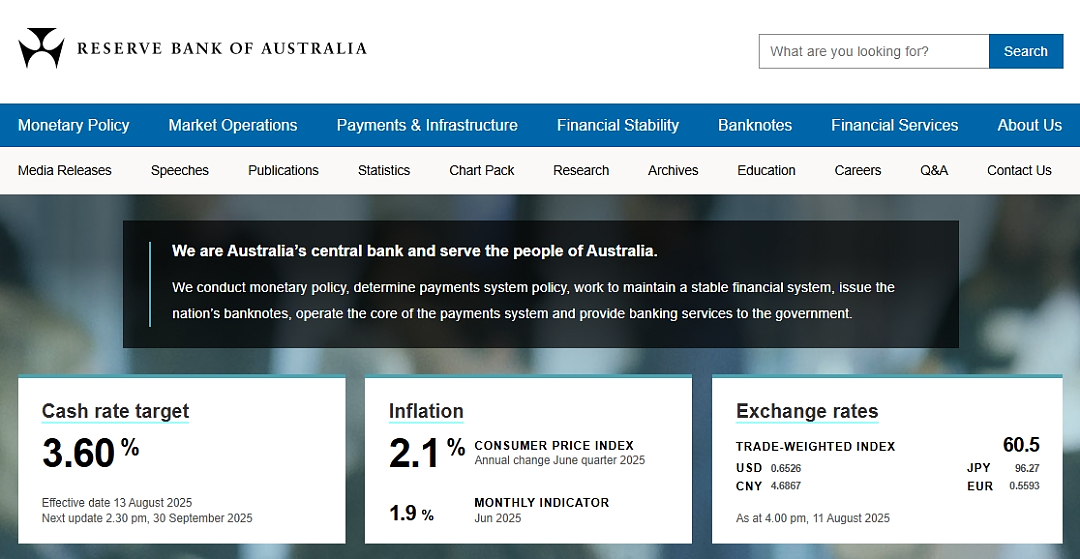
Task: Click 'We are Australia's central bank' headline
Action: point(415,251)
